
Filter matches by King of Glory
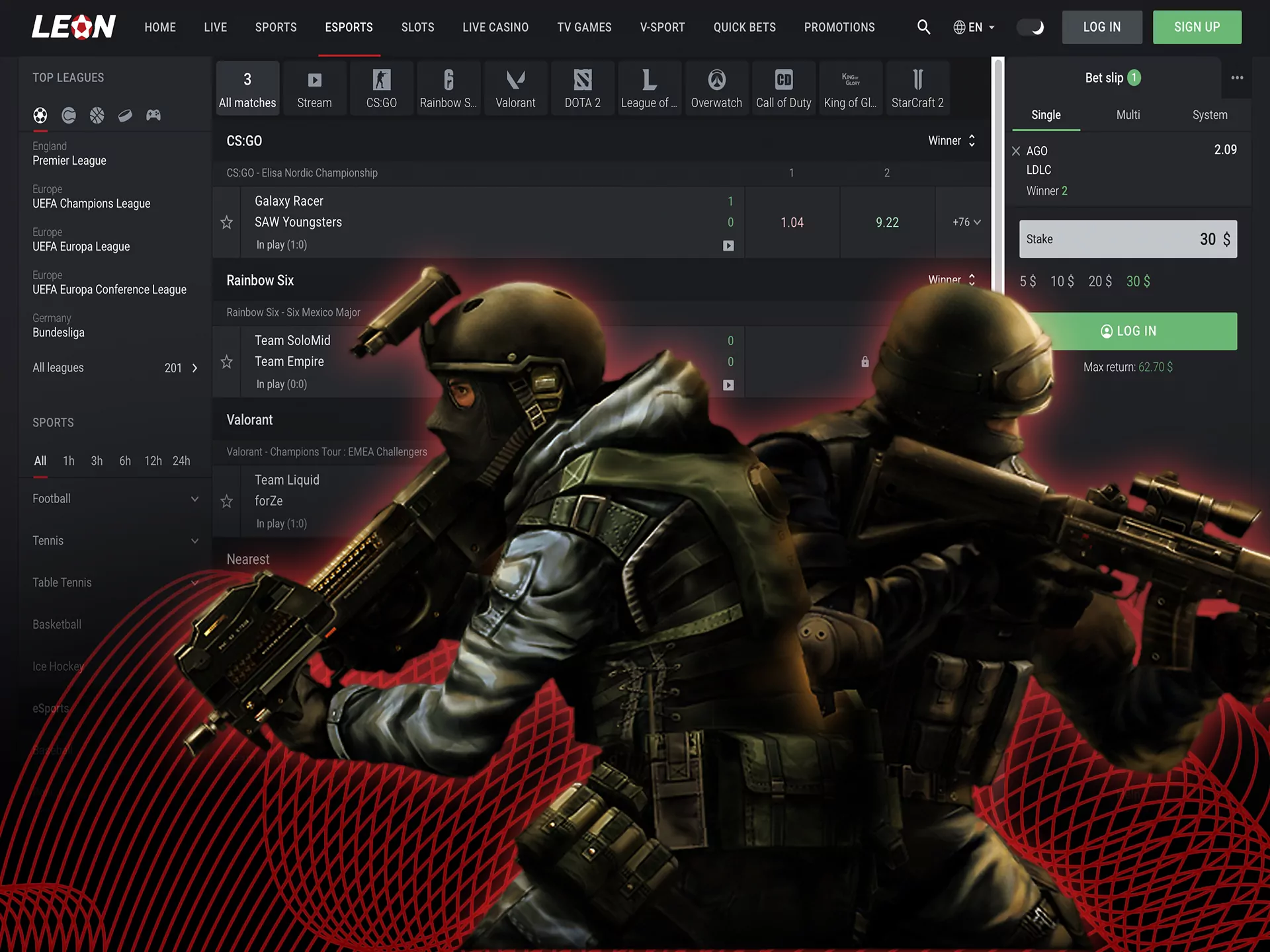pyautogui.click(x=851, y=88)
